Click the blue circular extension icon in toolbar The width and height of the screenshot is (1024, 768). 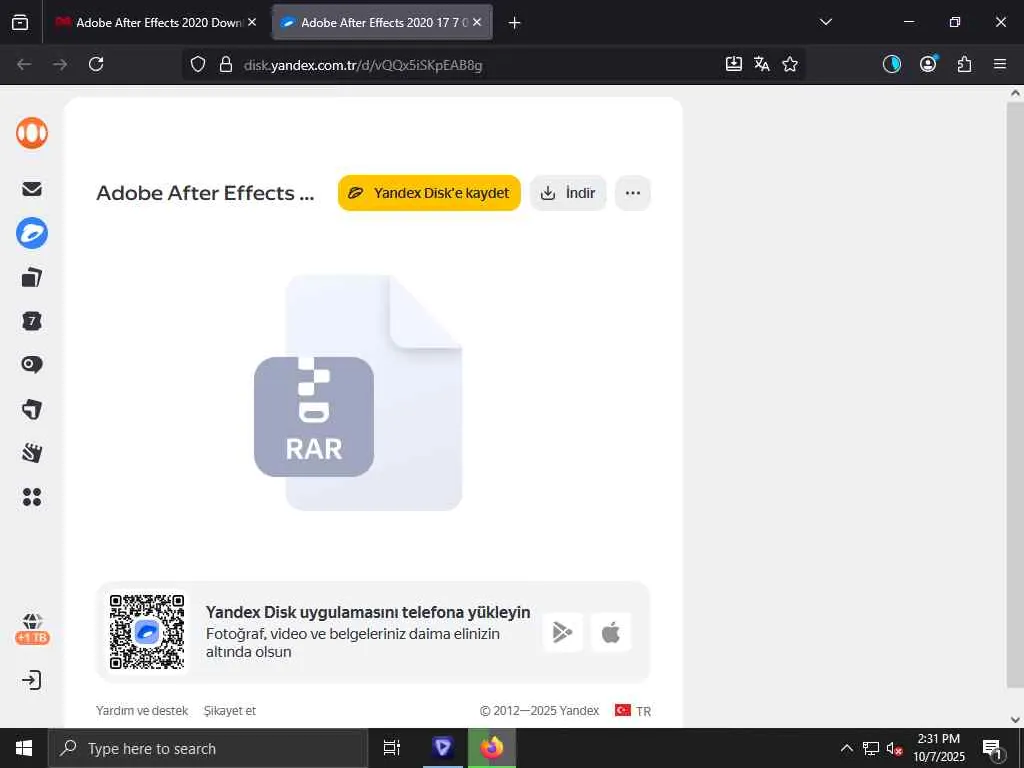tap(892, 64)
